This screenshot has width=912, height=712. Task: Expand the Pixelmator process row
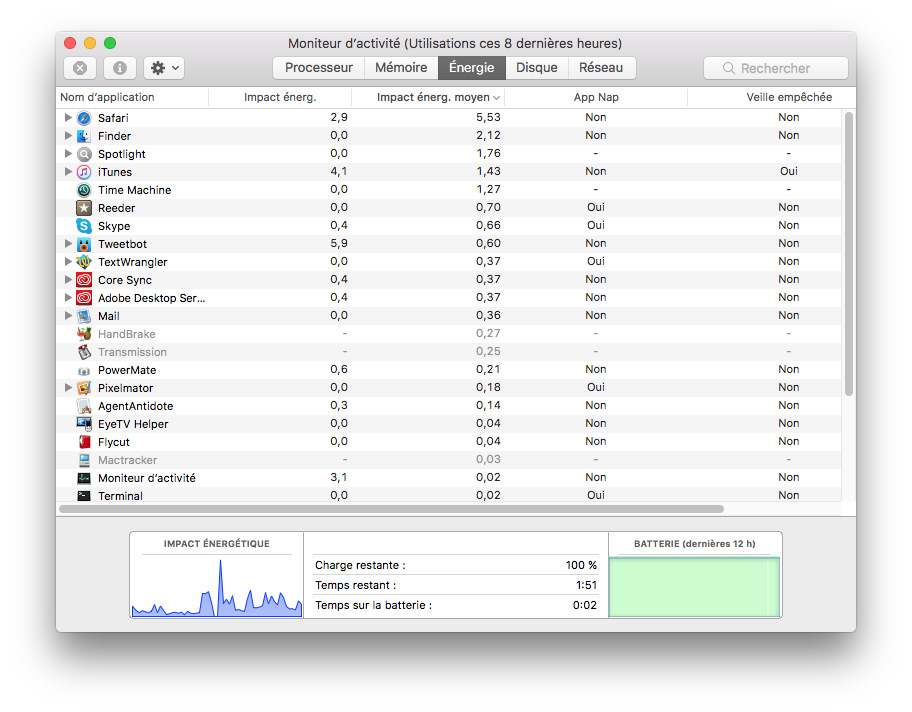(68, 388)
